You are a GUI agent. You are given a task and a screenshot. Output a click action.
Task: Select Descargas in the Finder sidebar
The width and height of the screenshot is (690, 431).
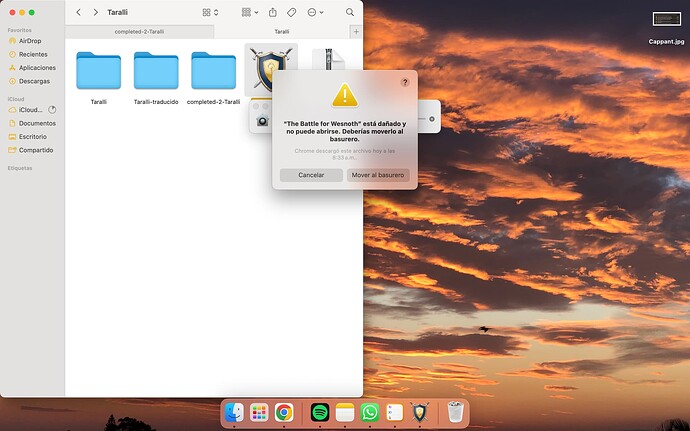[35, 81]
